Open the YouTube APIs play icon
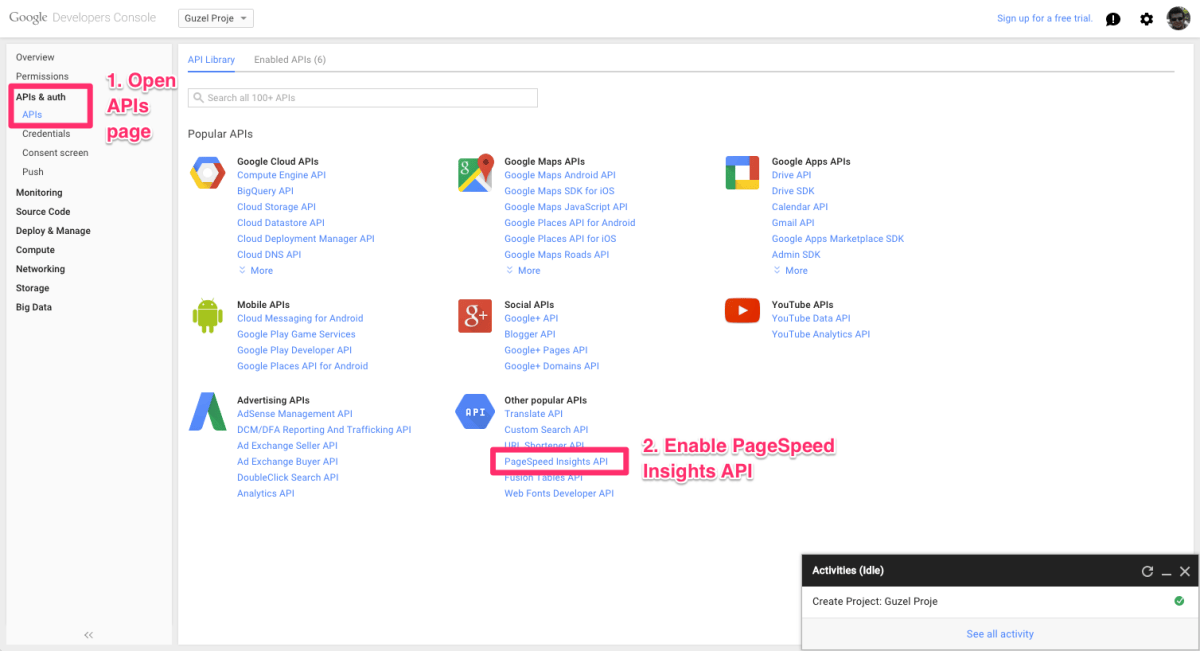1200x651 pixels. pos(742,310)
